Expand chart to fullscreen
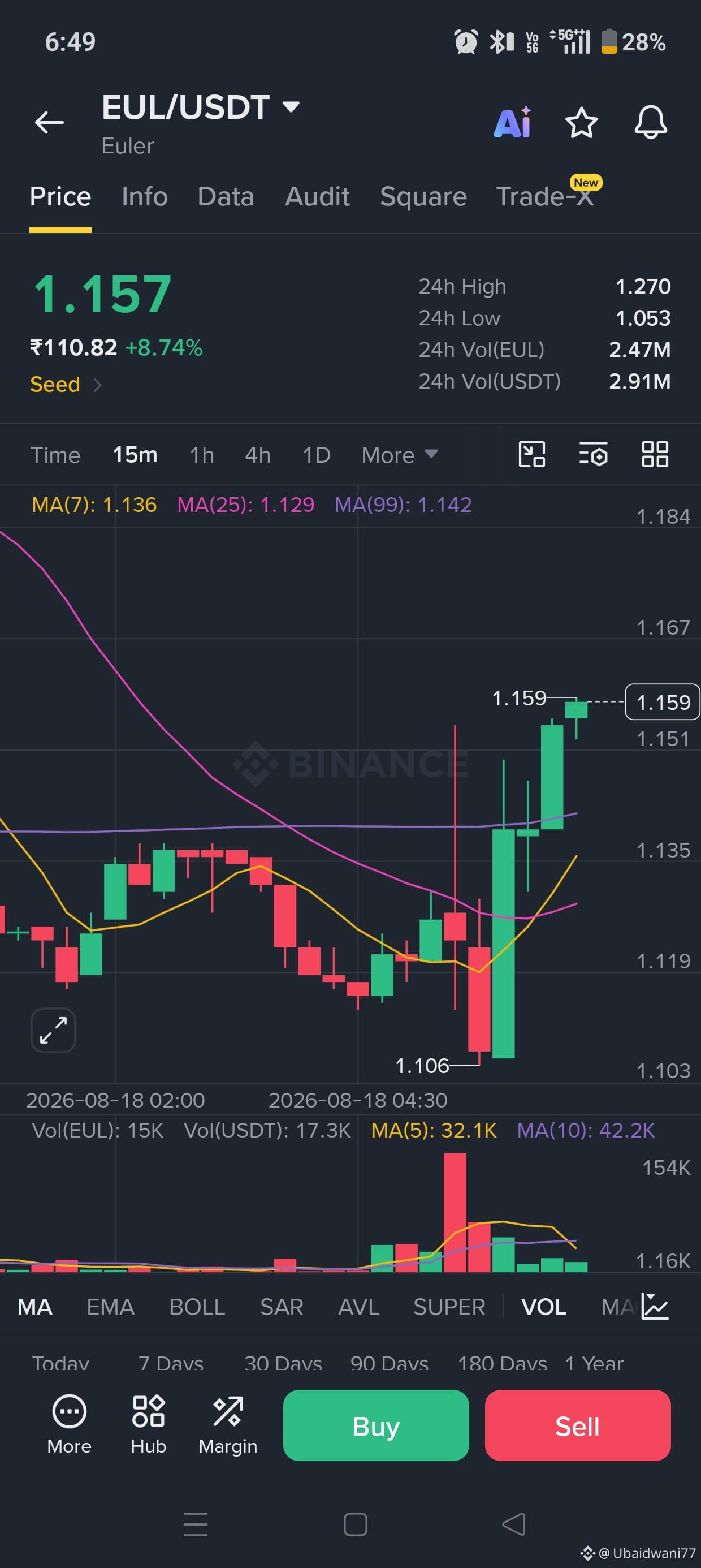701x1568 pixels. coord(54,1030)
